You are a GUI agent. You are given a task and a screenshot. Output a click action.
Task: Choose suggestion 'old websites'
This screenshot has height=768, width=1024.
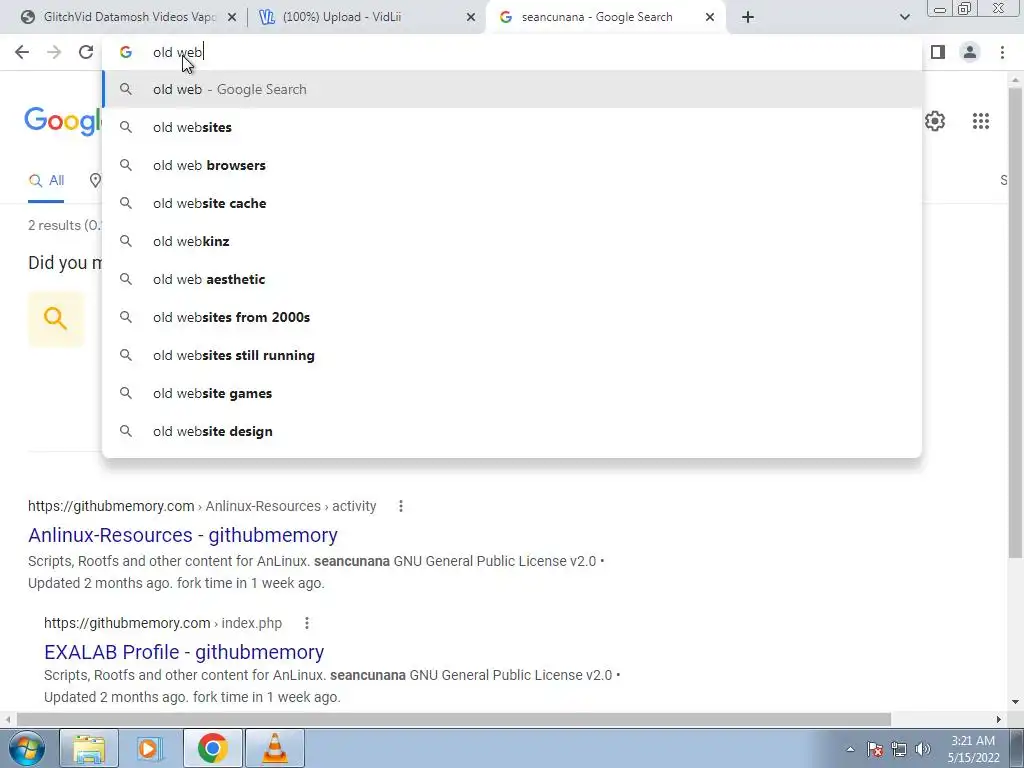tap(512, 127)
